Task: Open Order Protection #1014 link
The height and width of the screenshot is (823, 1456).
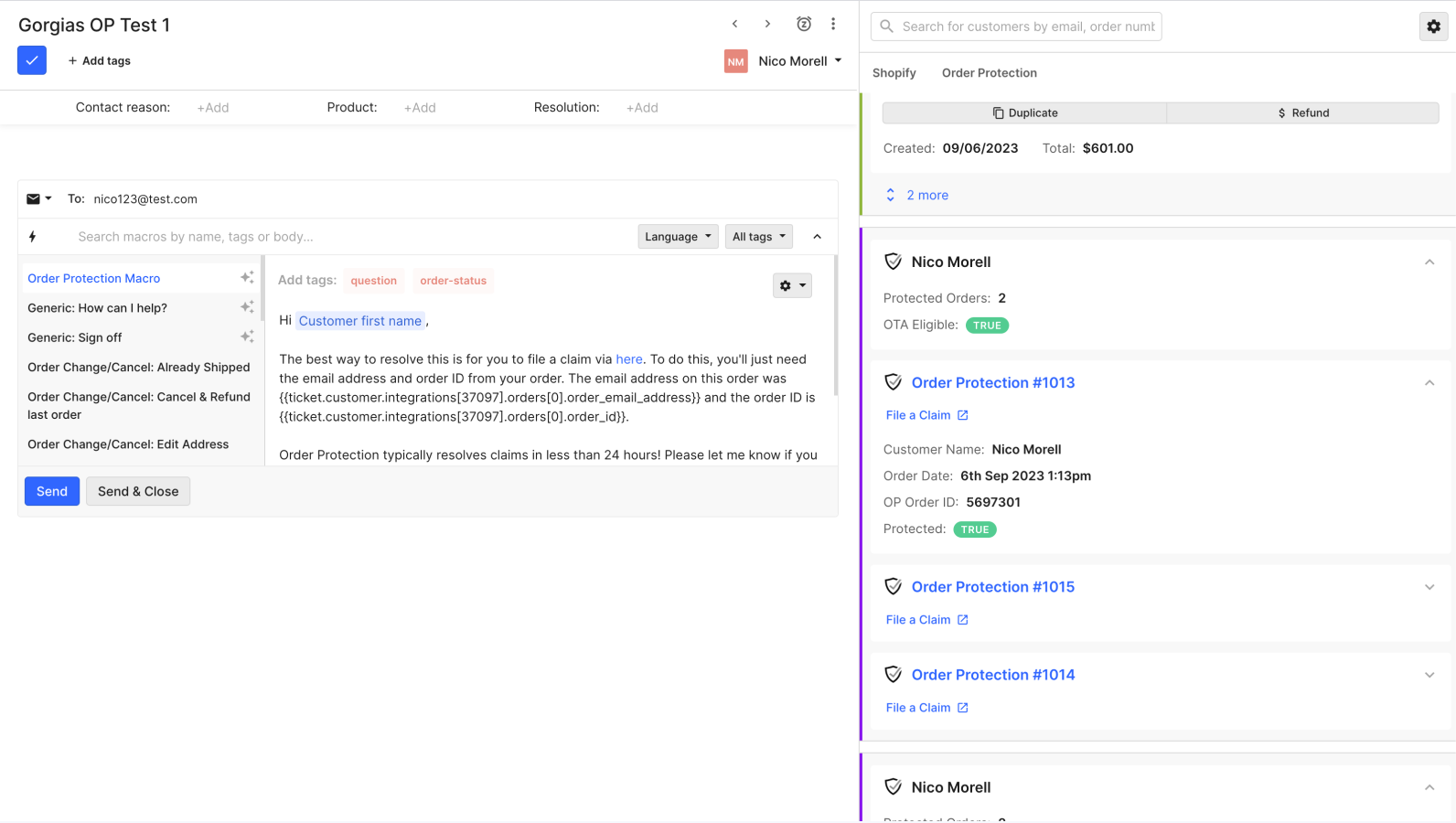Action: (993, 675)
